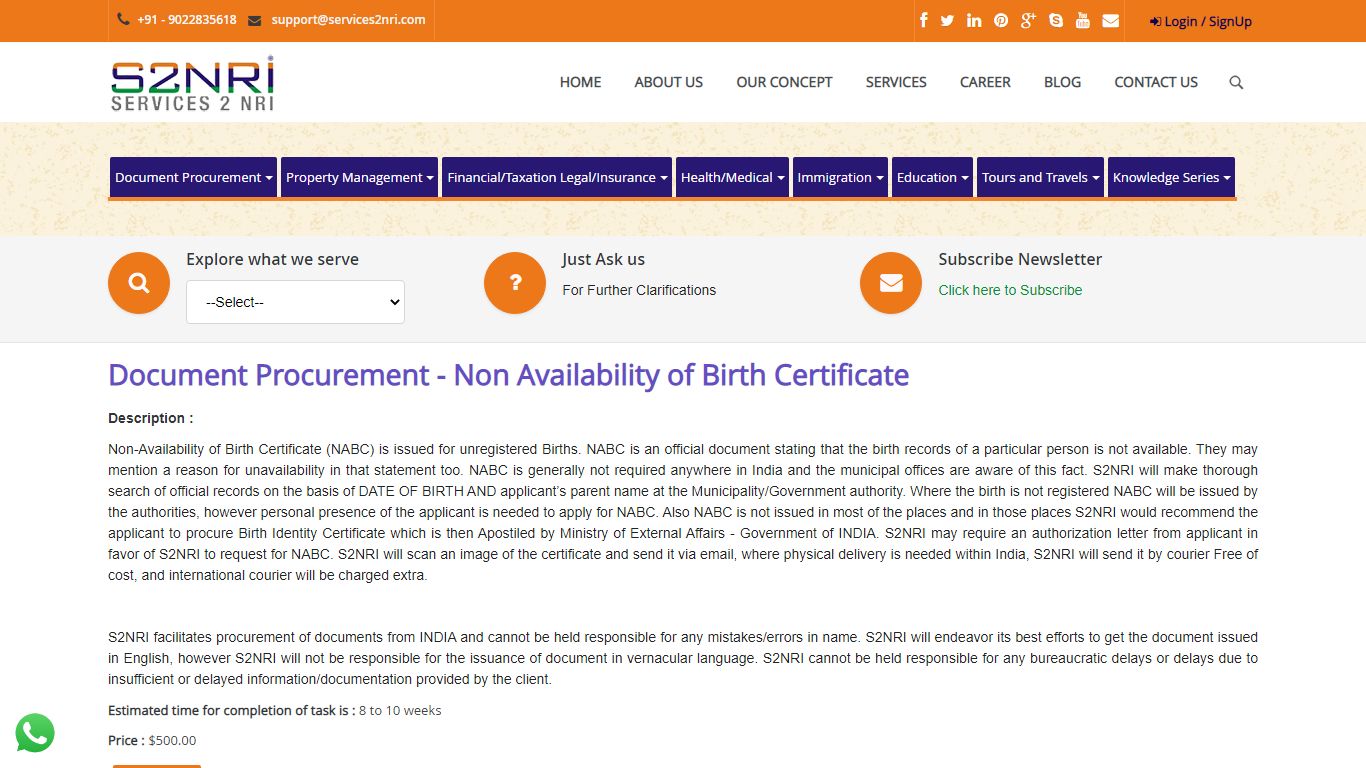Open the --Select-- service combo box

(295, 302)
